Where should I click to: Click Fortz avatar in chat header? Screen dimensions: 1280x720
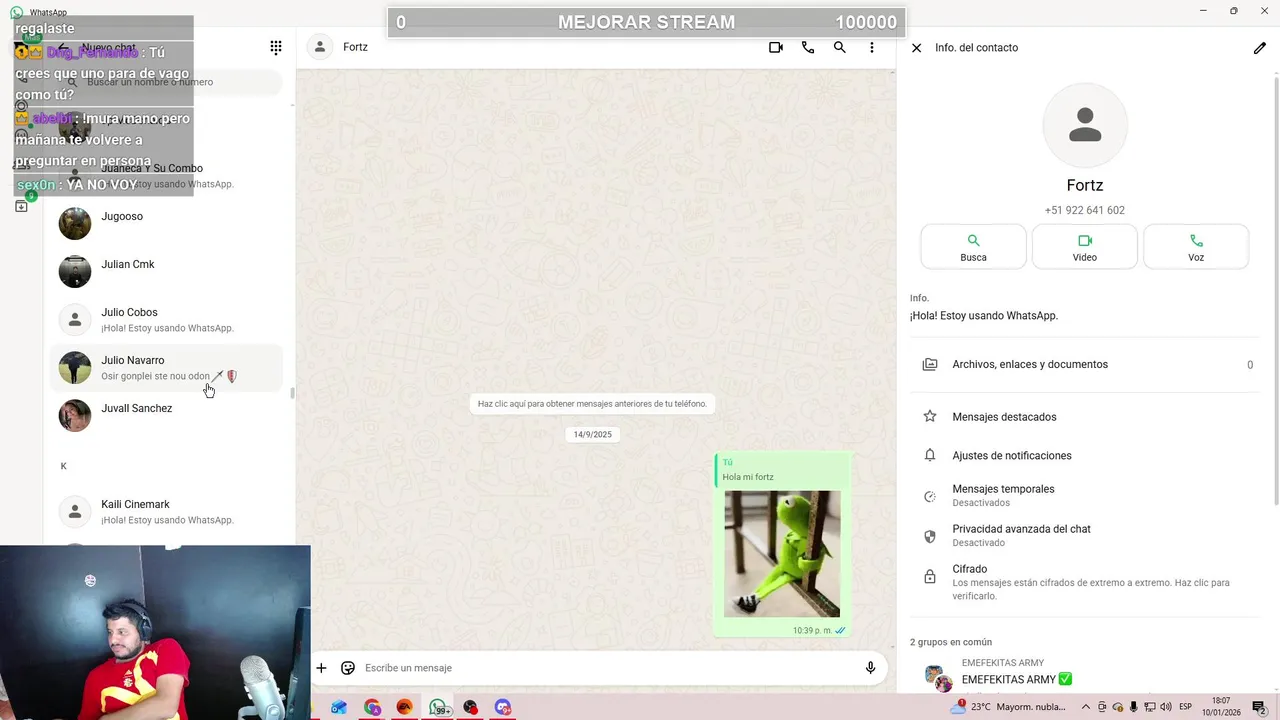click(x=320, y=47)
